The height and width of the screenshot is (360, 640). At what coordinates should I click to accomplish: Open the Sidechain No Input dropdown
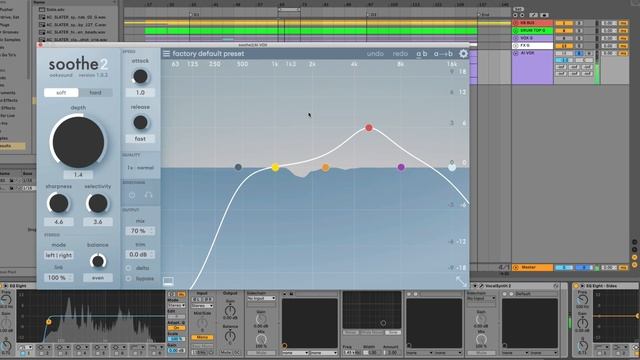click(261, 299)
